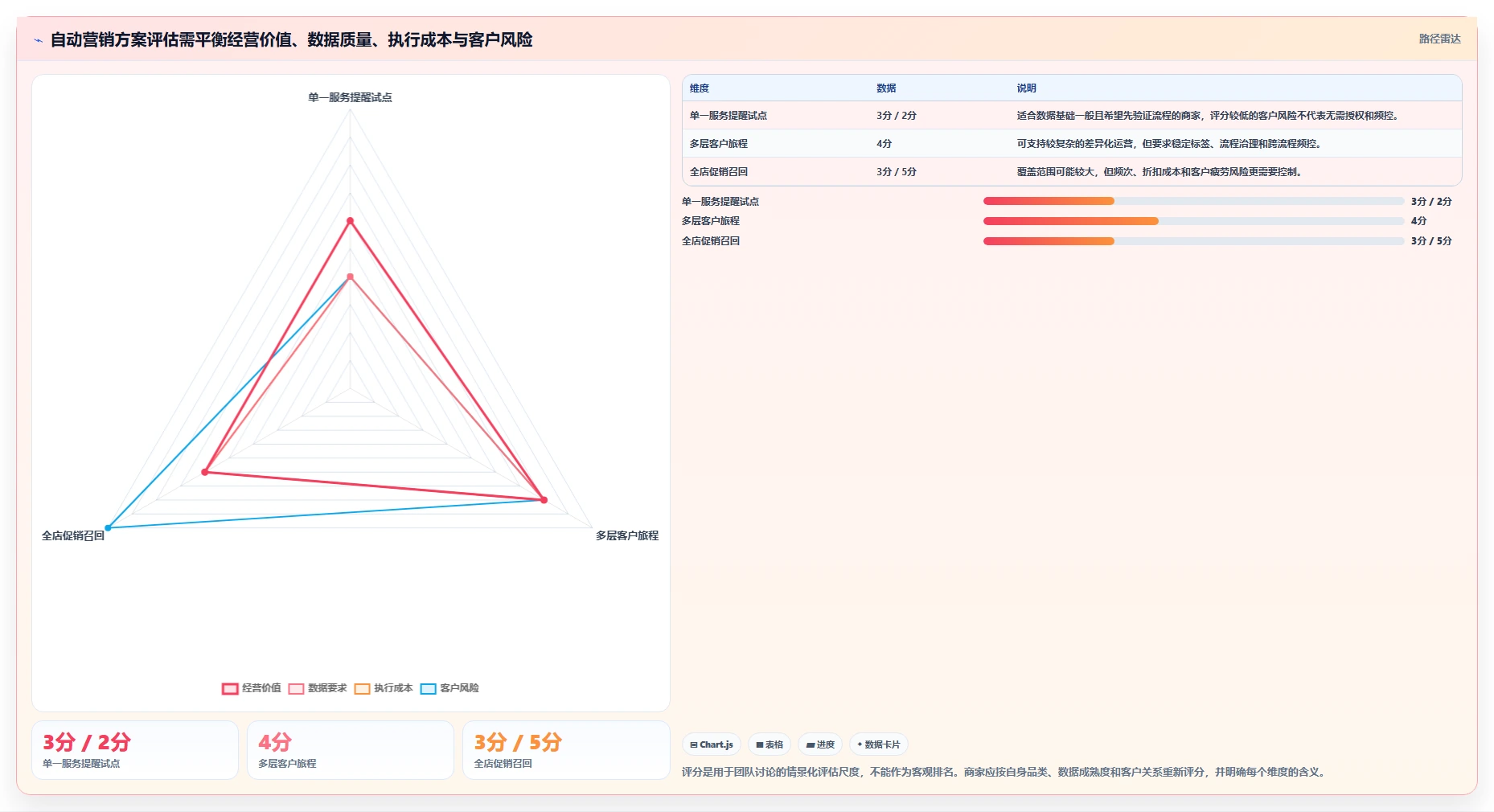Click the 多层客户旅程 progress bar
The height and width of the screenshot is (812, 1494).
(x=1193, y=221)
